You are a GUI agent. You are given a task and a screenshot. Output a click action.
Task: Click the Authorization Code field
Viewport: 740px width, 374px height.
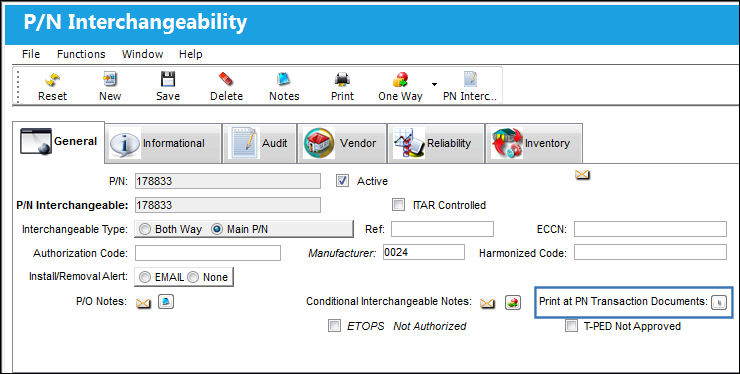click(208, 253)
